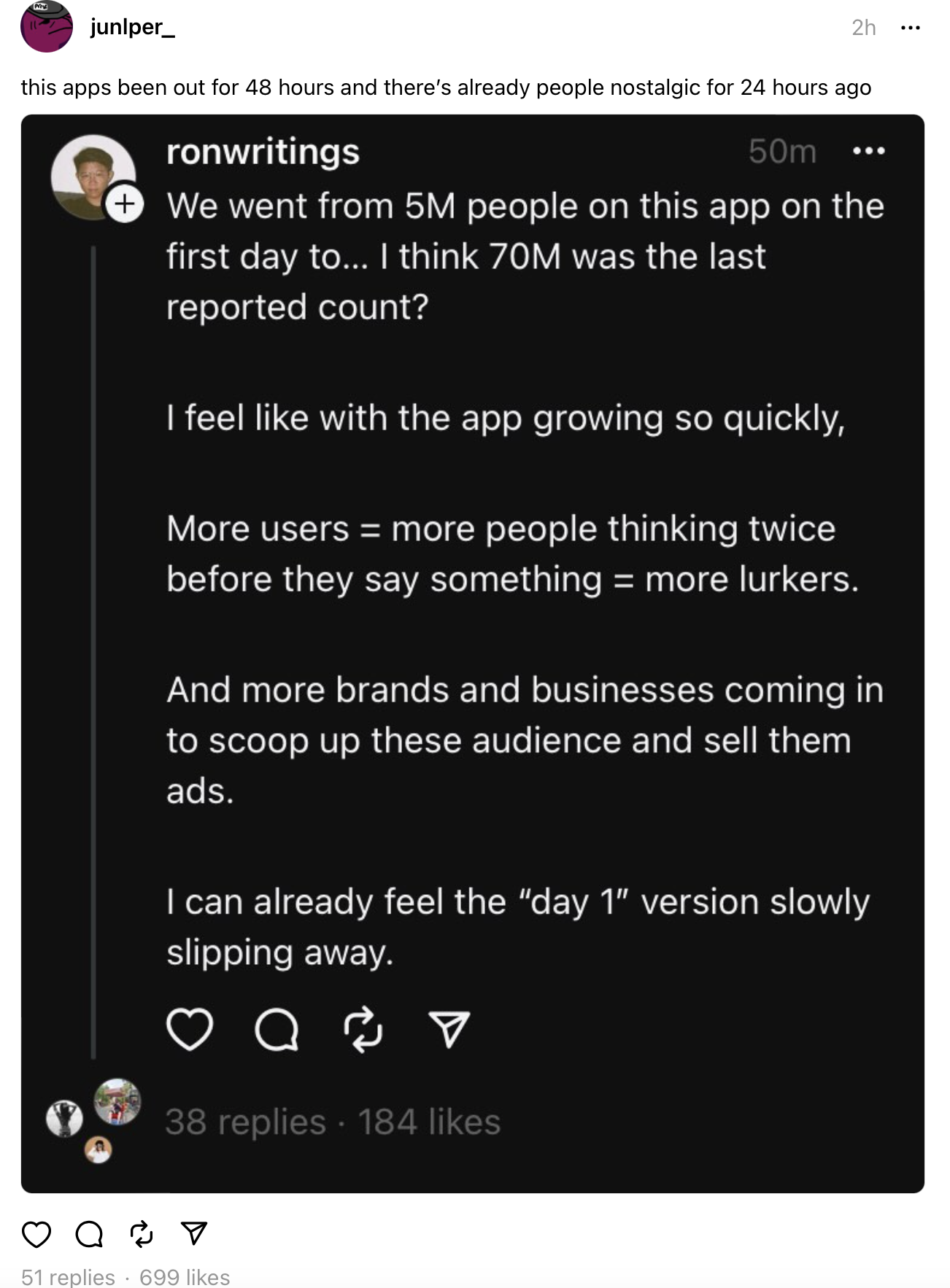View the 51 replies on junlper_'s post
Viewport: 950px width, 1288px height.
68,1277
